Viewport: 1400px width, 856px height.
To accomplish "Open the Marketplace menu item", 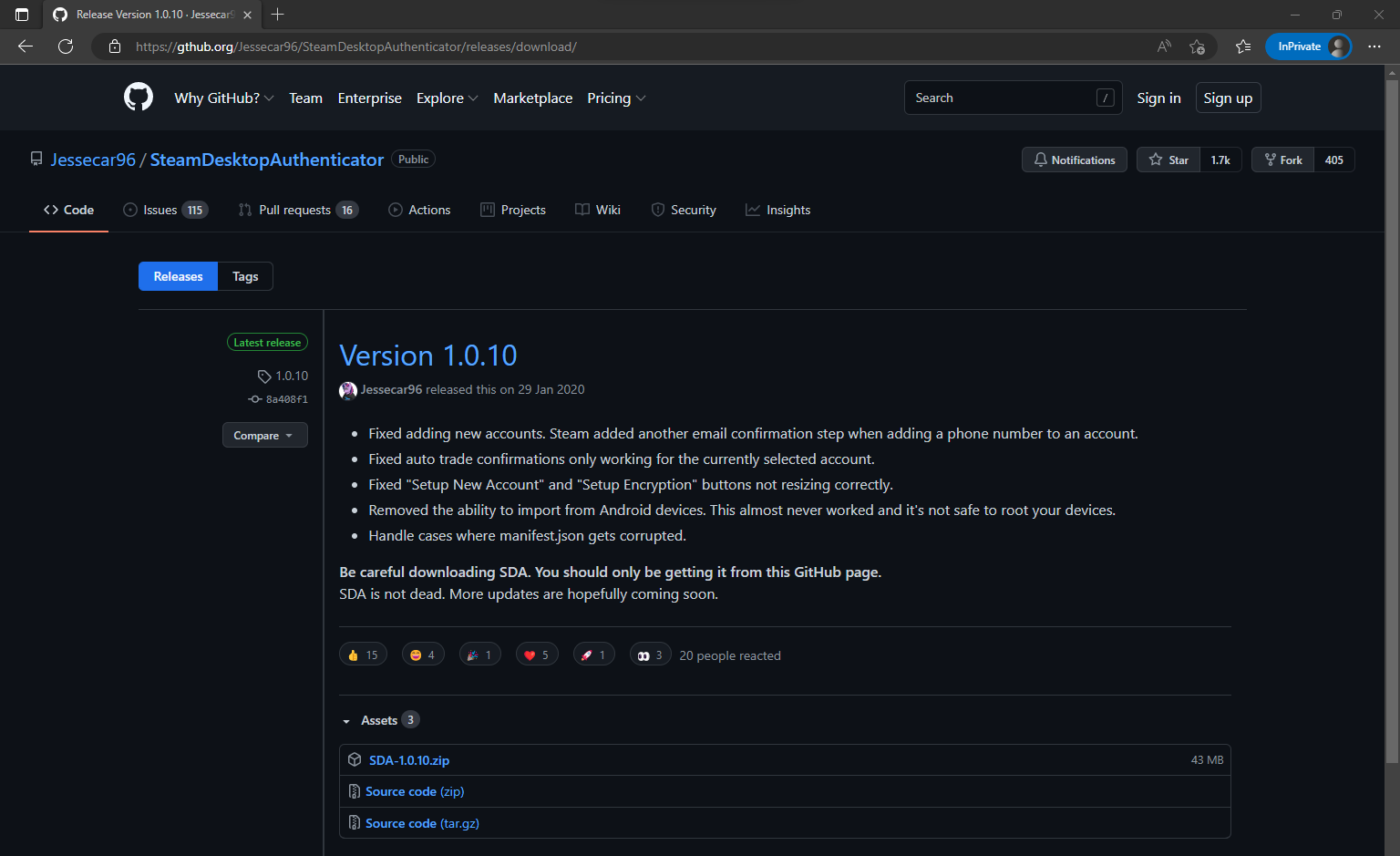I will (x=533, y=98).
